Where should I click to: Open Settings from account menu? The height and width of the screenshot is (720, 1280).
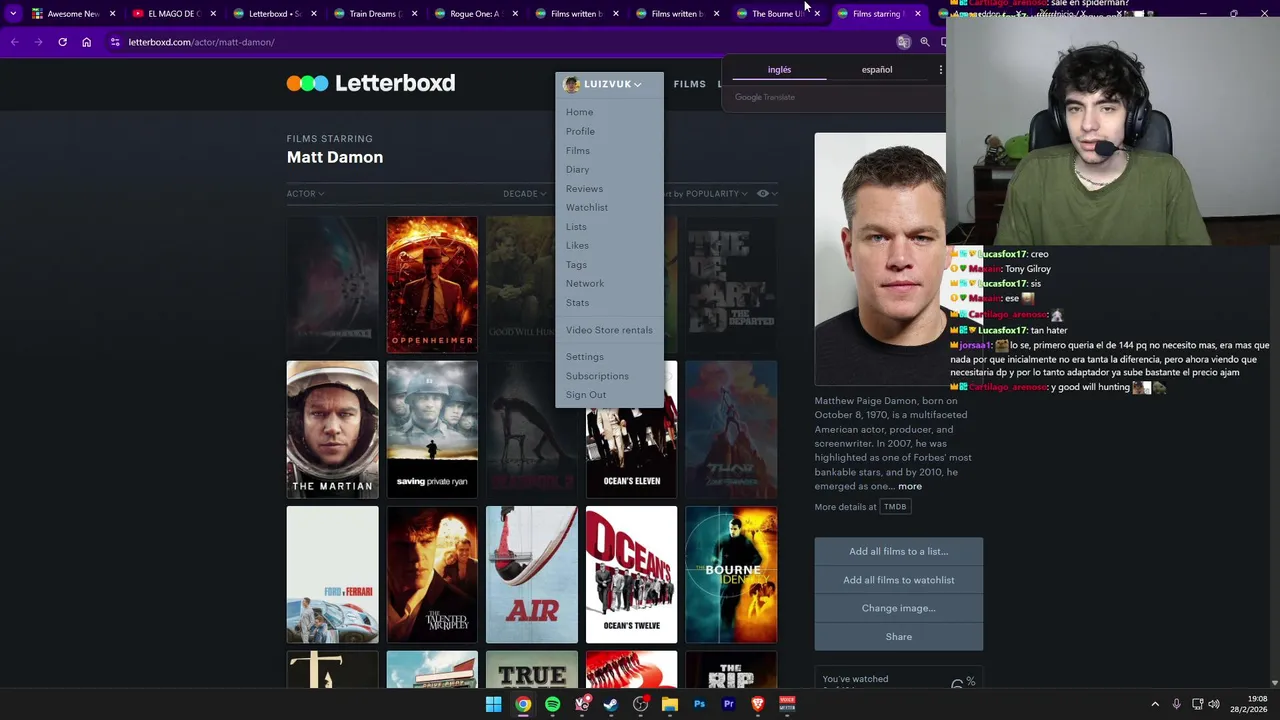tap(584, 357)
